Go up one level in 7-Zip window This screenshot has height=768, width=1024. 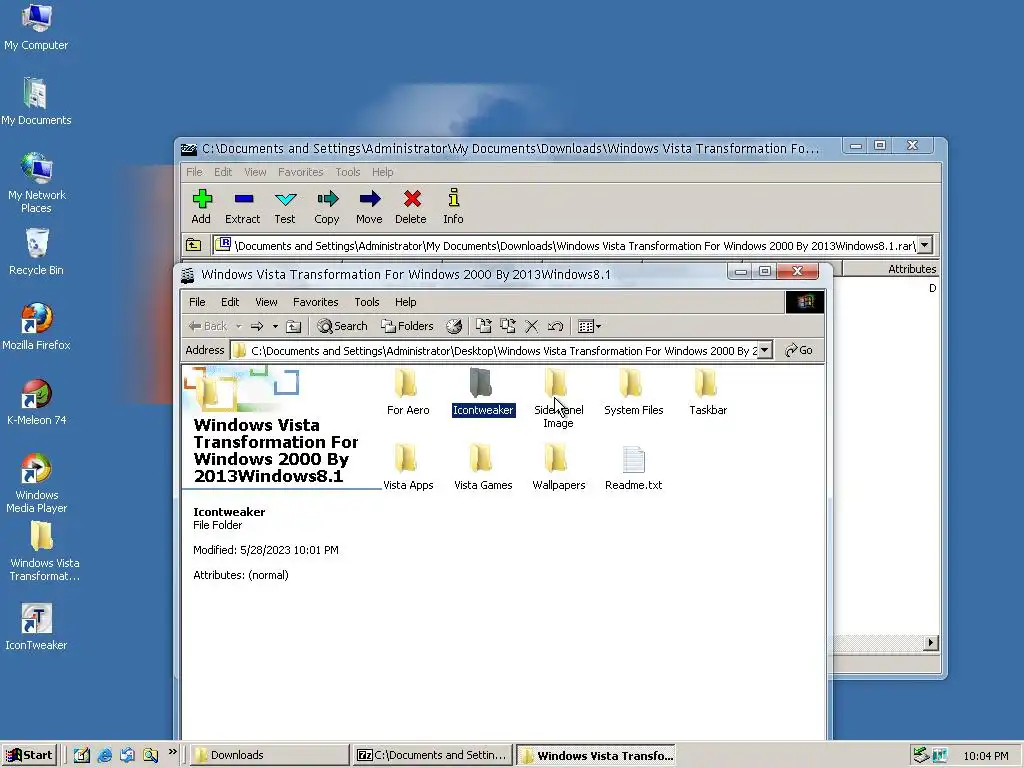point(193,246)
